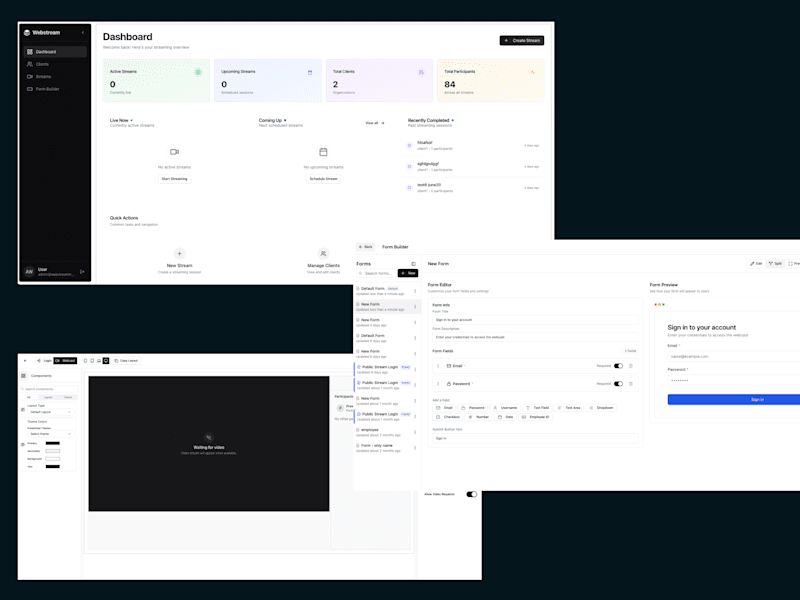Open the Layout Type dropdown

(50, 412)
